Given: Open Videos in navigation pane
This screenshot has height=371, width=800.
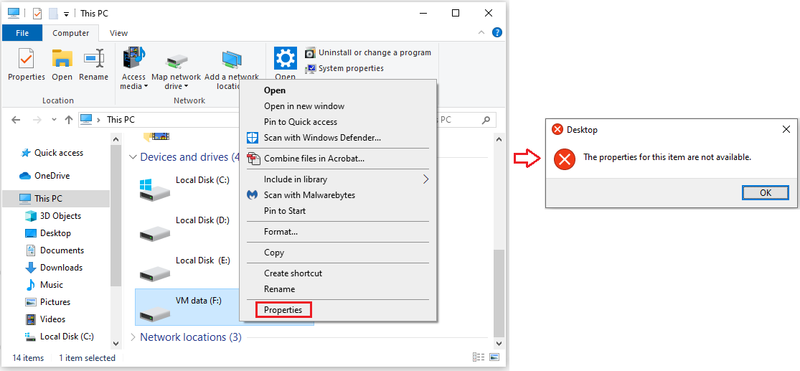Looking at the screenshot, I should 45,319.
